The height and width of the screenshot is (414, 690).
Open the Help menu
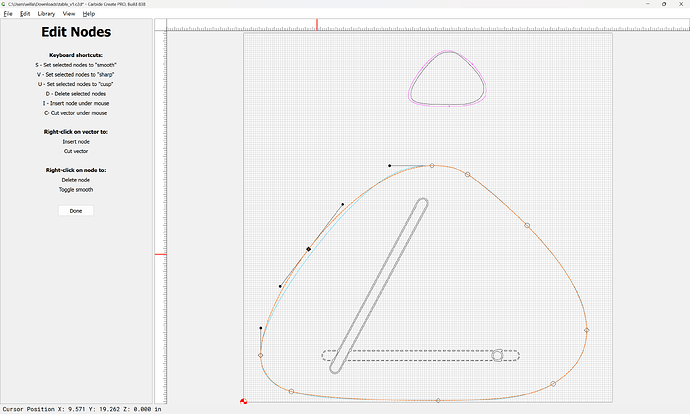coord(89,14)
